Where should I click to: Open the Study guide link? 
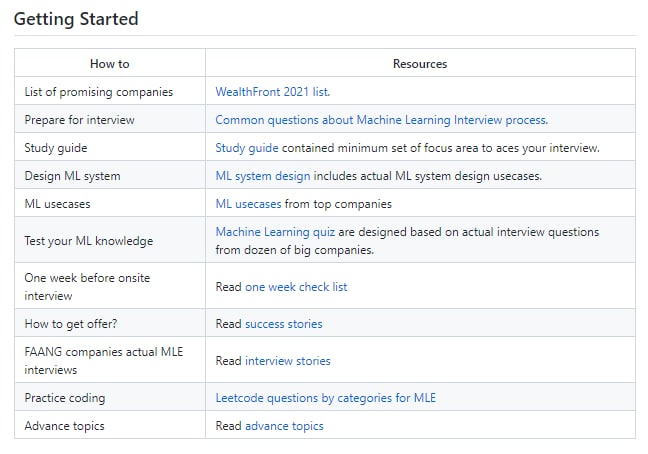point(246,147)
